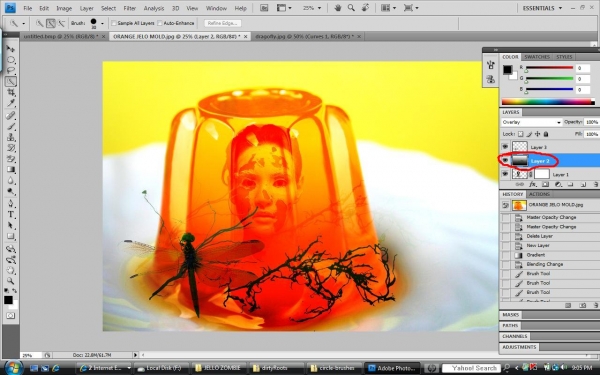This screenshot has height=375, width=600.
Task: Select the Gradient tool
Action: (10, 170)
